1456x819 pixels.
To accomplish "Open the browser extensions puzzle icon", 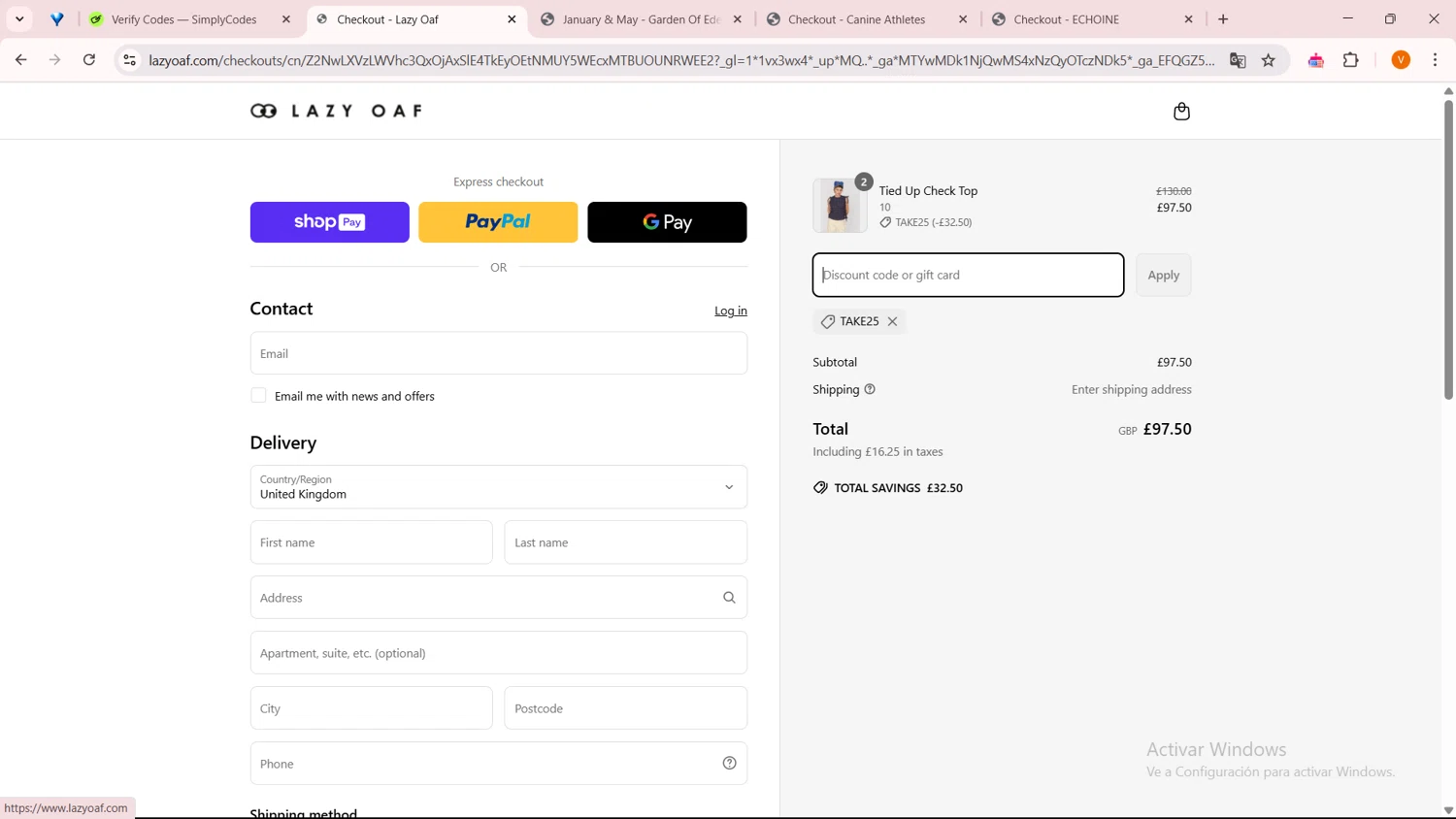I will click(1351, 60).
